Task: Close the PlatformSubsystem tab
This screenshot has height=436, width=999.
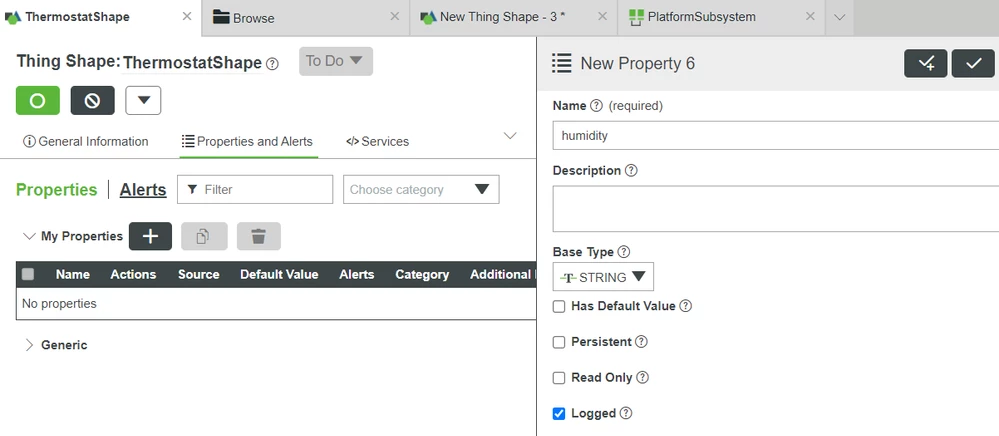Action: coord(810,17)
